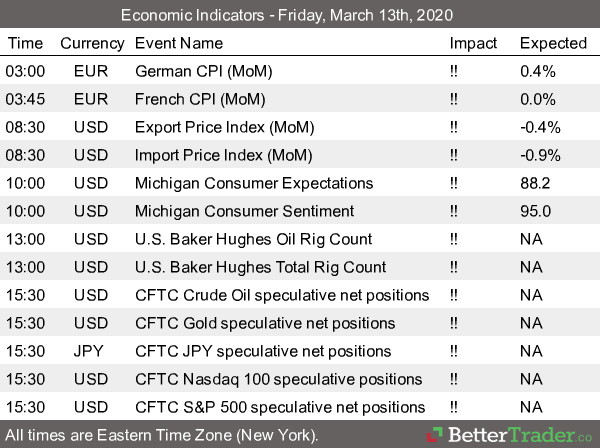Click the French CPI impact exclamation icon

pyautogui.click(x=455, y=99)
